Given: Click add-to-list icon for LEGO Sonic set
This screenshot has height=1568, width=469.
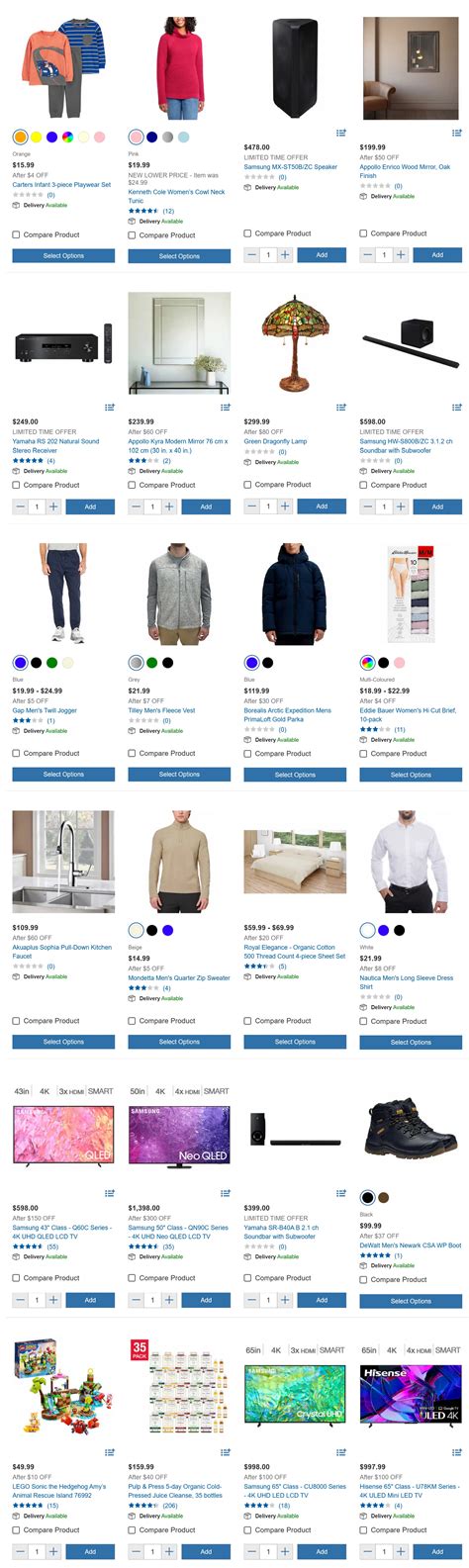Looking at the screenshot, I should 110,1452.
